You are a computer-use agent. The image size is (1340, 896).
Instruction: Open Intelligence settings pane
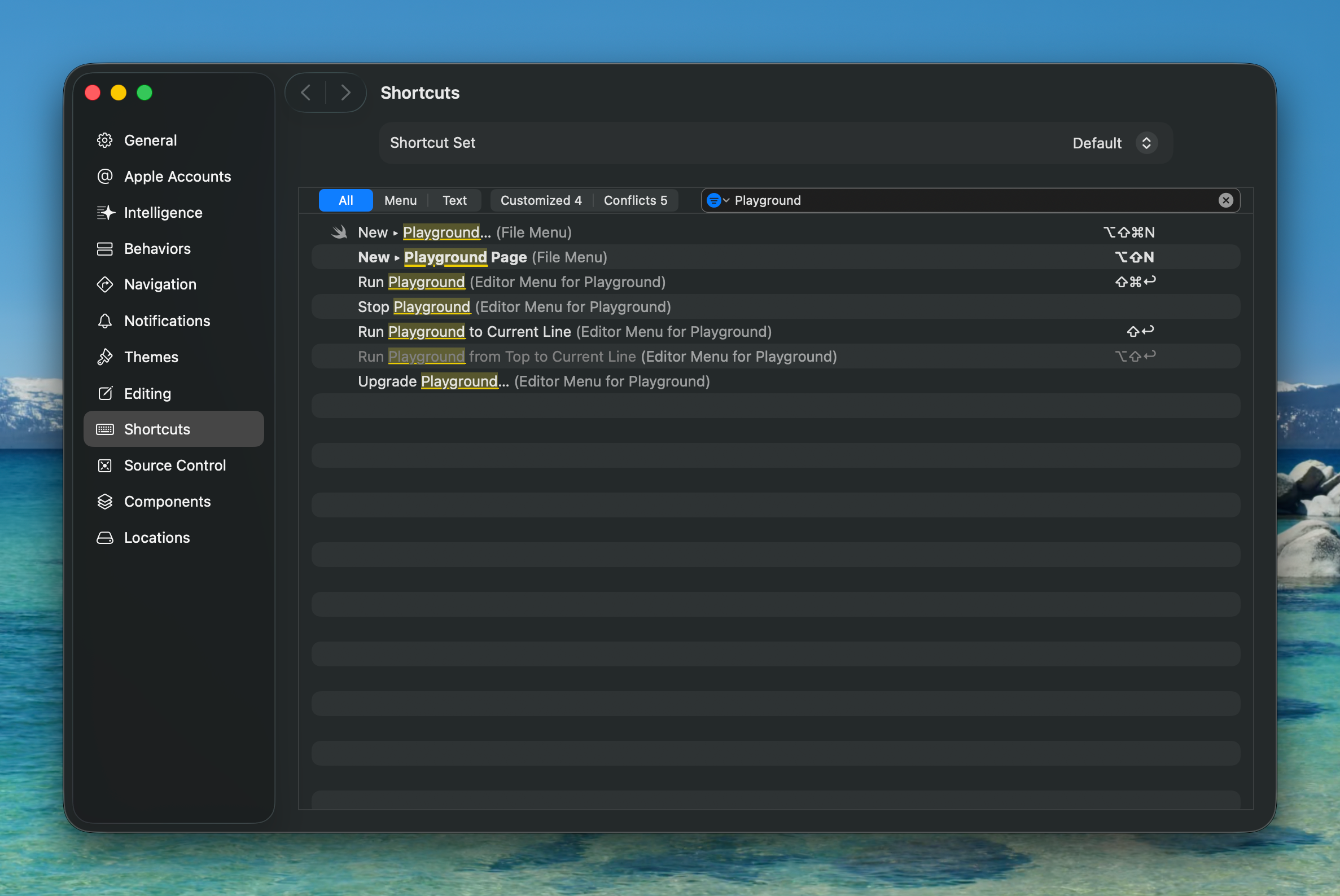pos(174,212)
